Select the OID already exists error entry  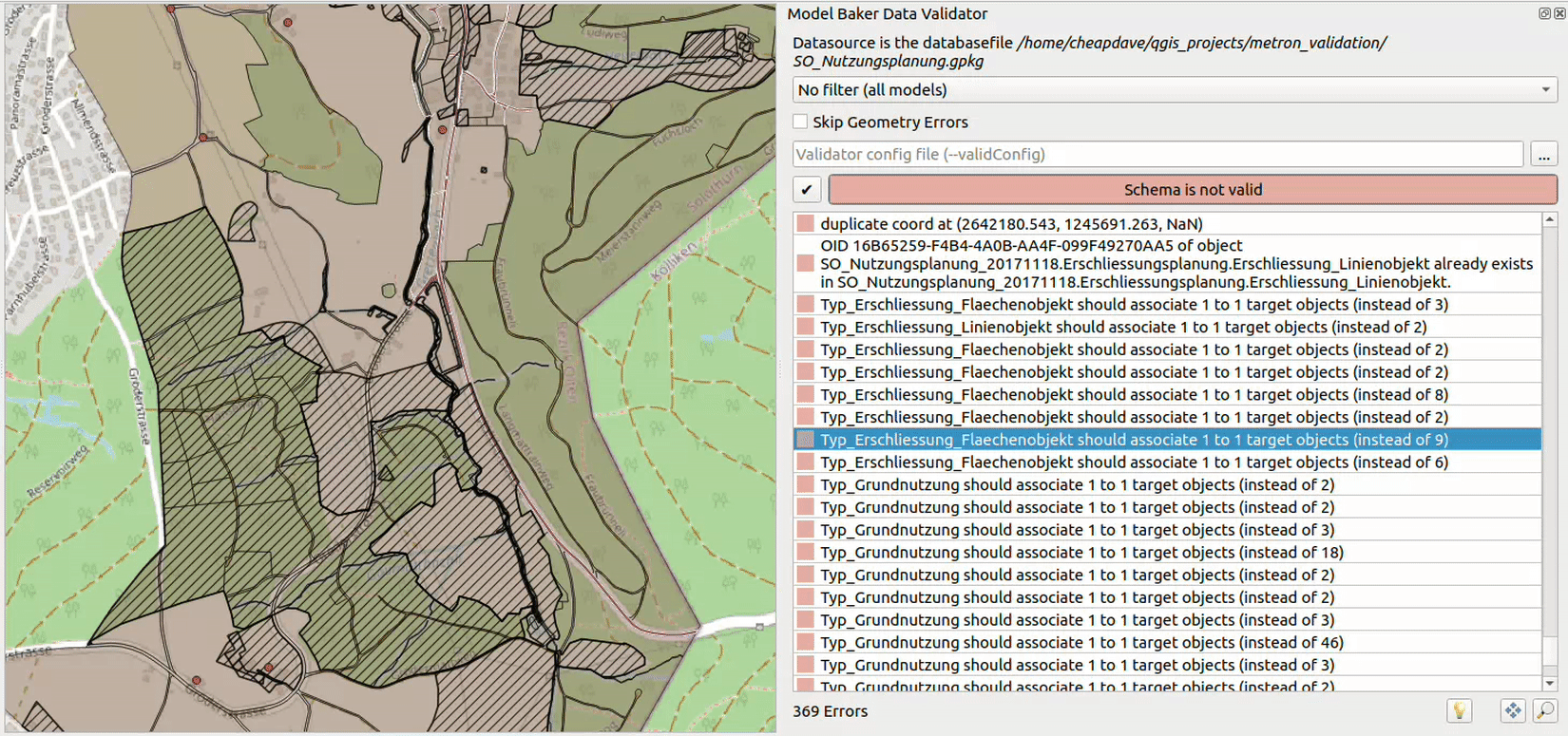point(1176,264)
